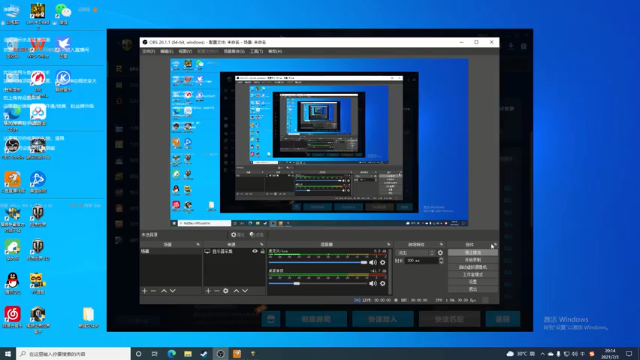Enable Studio Mode from Controls panel

coord(473,275)
